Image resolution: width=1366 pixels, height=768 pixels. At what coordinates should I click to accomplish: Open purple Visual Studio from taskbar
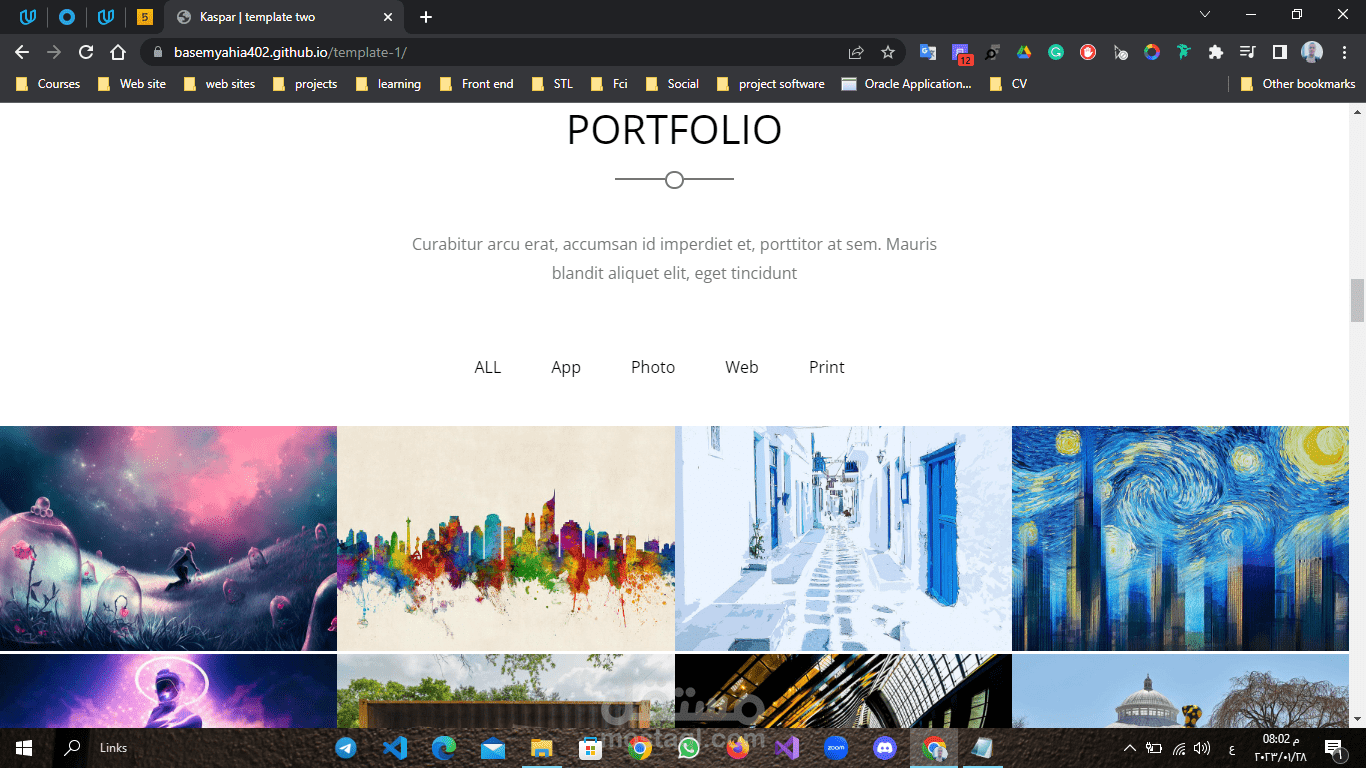pyautogui.click(x=787, y=748)
